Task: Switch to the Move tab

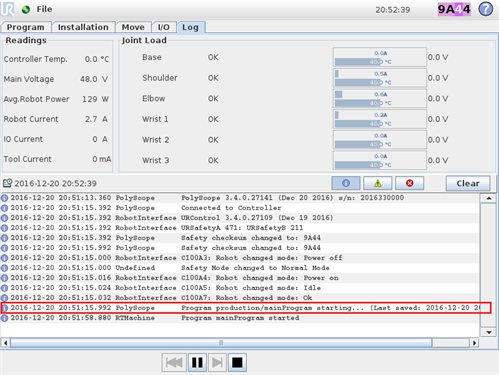Action: 133,27
